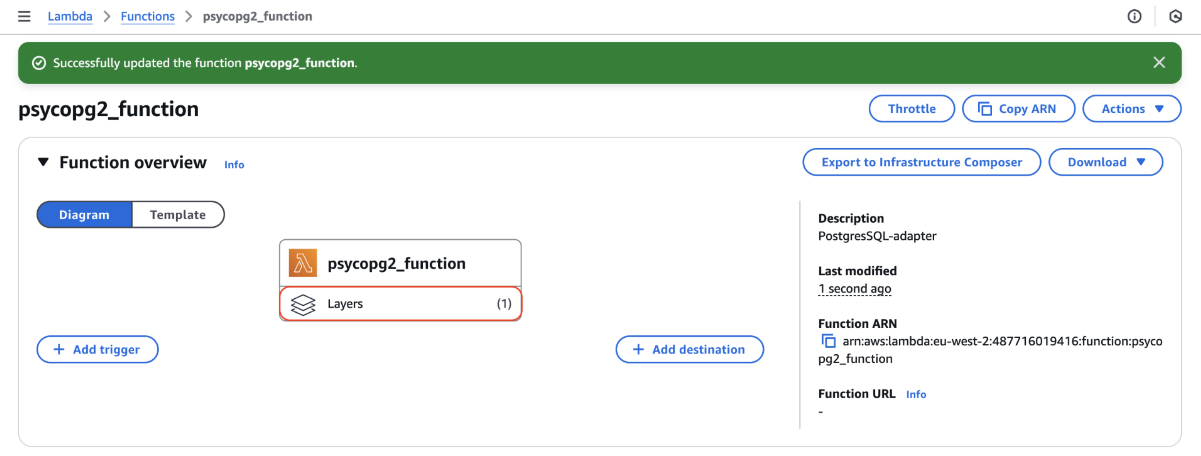This screenshot has height=456, width=1201.
Task: Open the hexagon settings icon at top right
Action: point(1175,16)
